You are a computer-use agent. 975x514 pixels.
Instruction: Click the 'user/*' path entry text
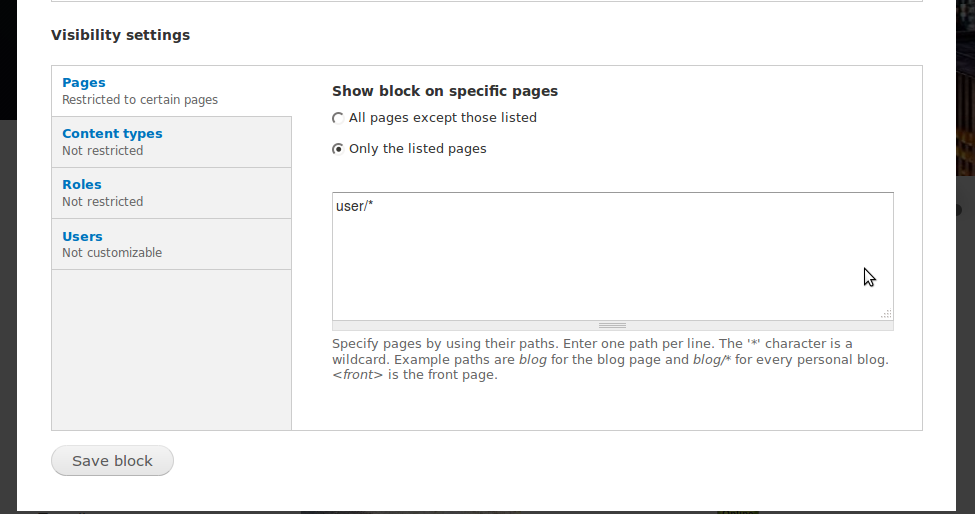click(355, 207)
